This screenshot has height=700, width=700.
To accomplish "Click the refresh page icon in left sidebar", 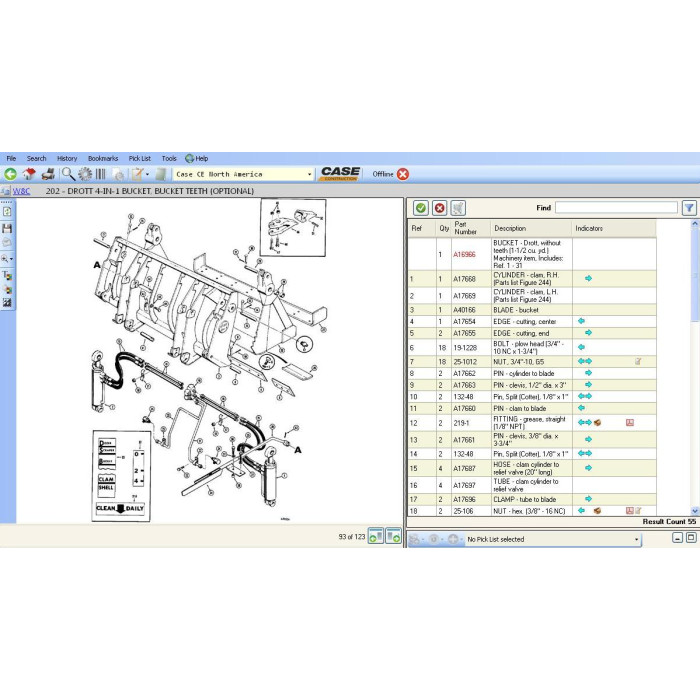I will 7,212.
